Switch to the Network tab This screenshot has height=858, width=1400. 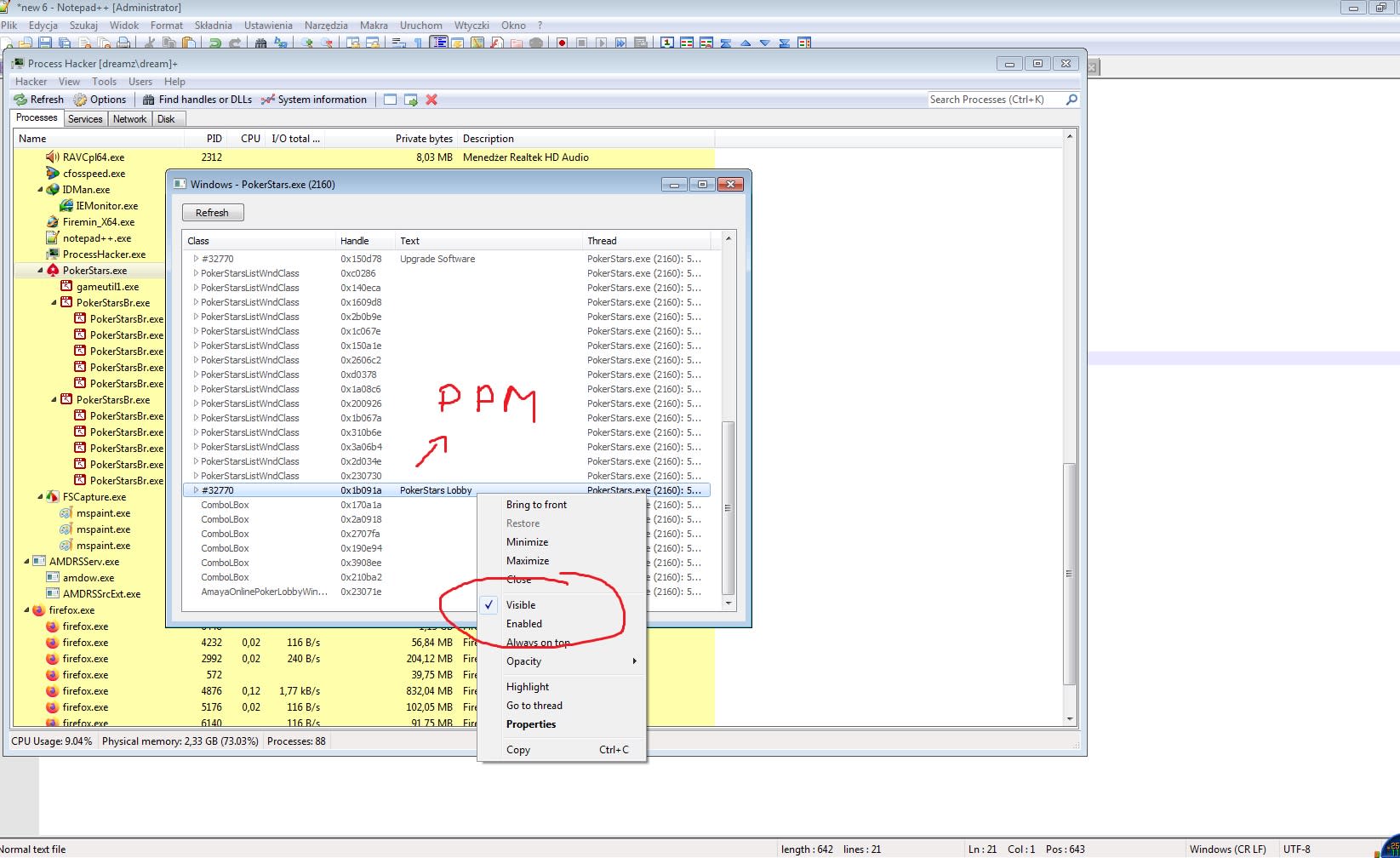pyautogui.click(x=129, y=119)
